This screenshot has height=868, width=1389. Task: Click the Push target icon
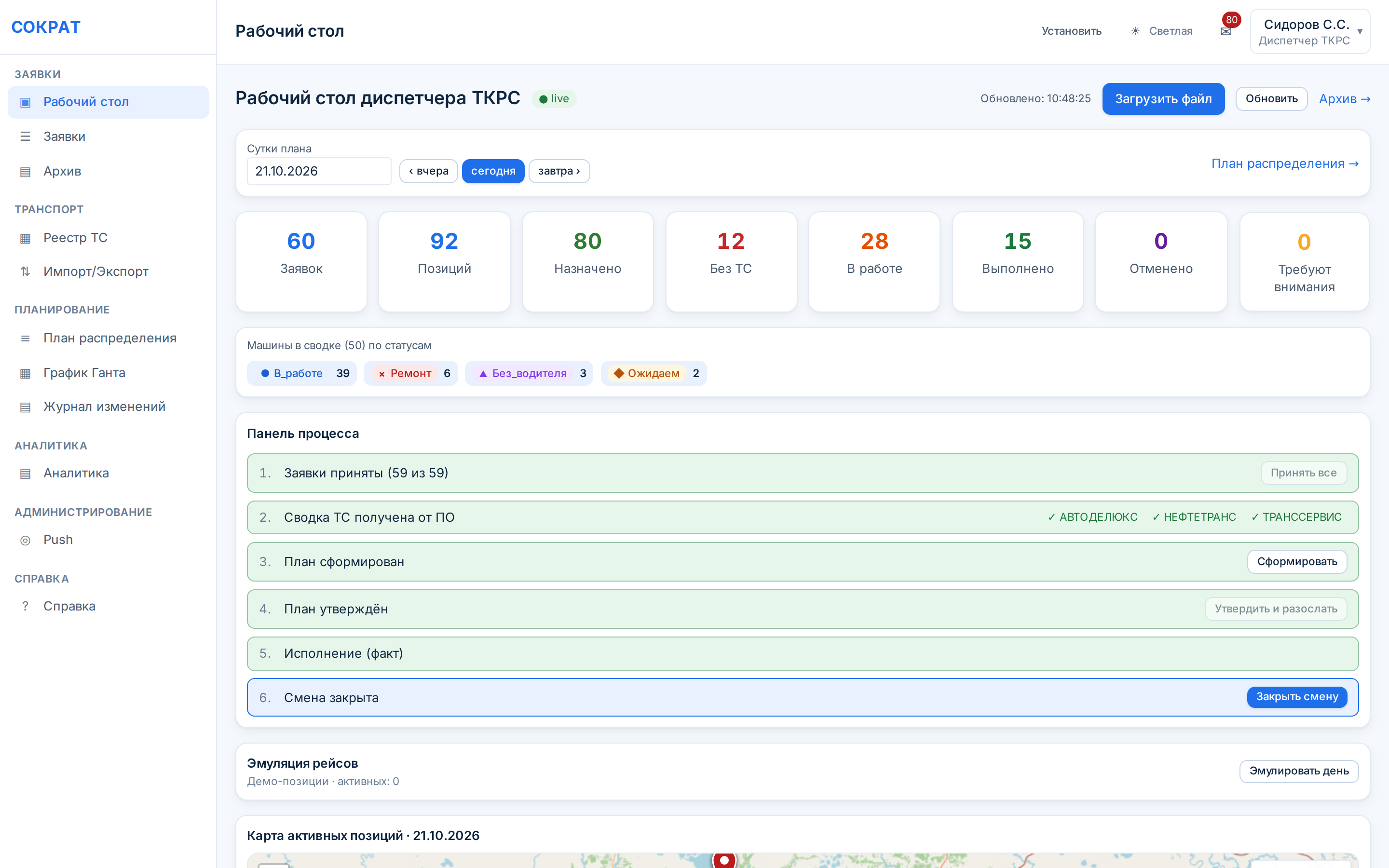pos(25,540)
